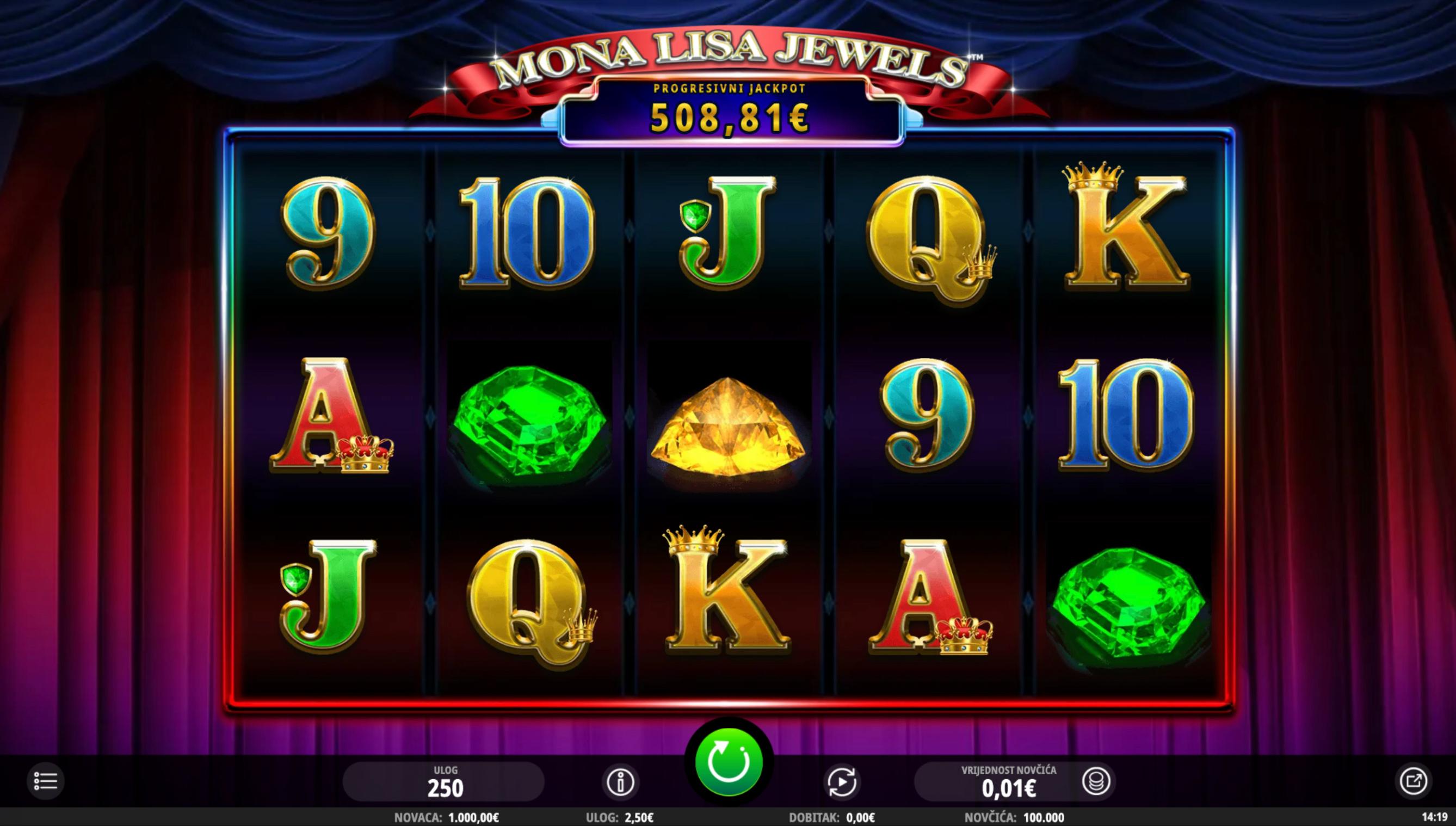This screenshot has height=826, width=1456.
Task: Click the coin stack icon
Action: [1096, 782]
